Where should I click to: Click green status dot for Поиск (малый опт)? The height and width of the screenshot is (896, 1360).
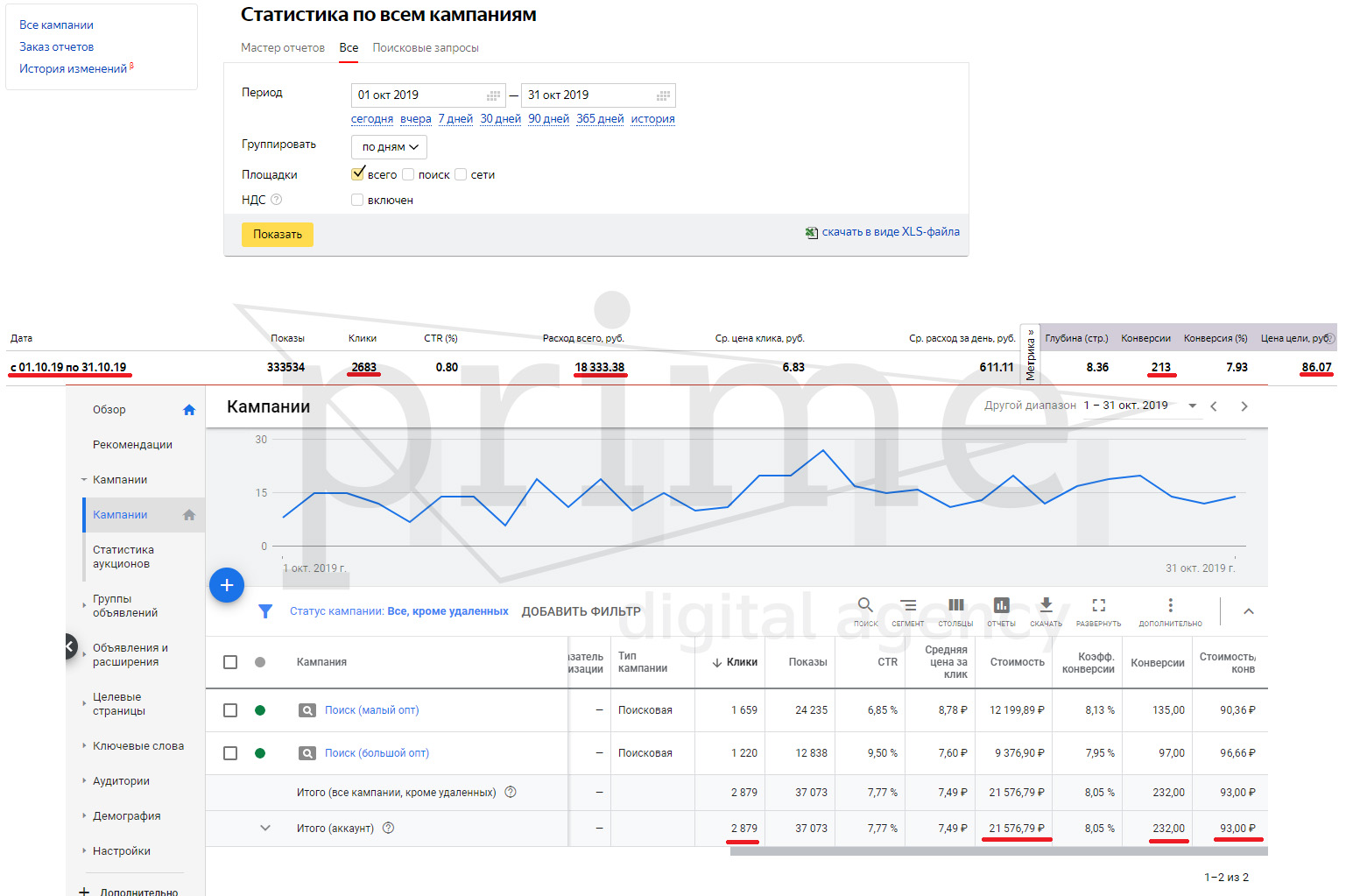click(260, 710)
